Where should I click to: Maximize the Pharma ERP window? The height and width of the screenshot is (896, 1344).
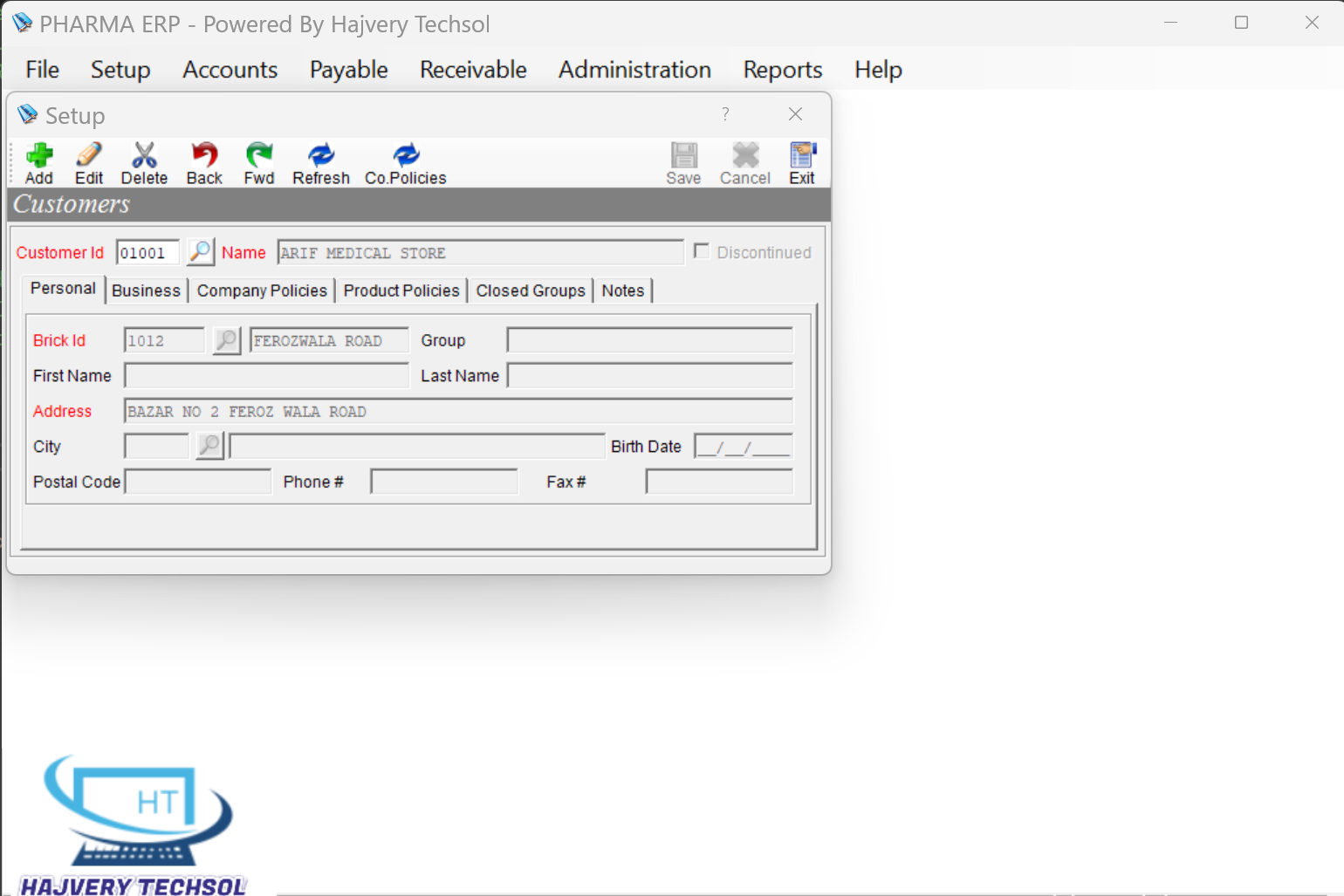[1241, 23]
